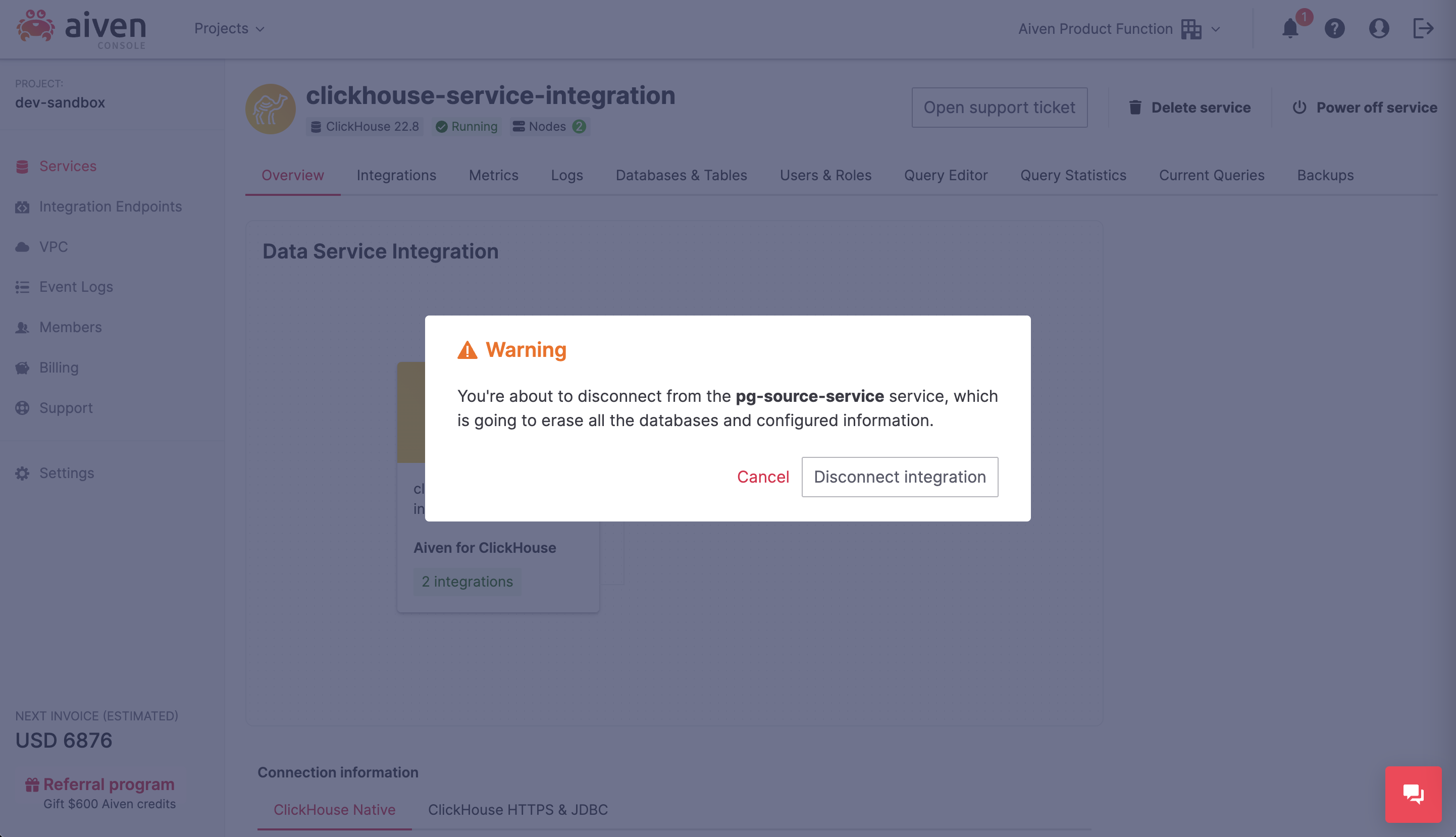Screen dimensions: 1456x837
Task: Click the log out arrow icon
Action: coord(1423,28)
